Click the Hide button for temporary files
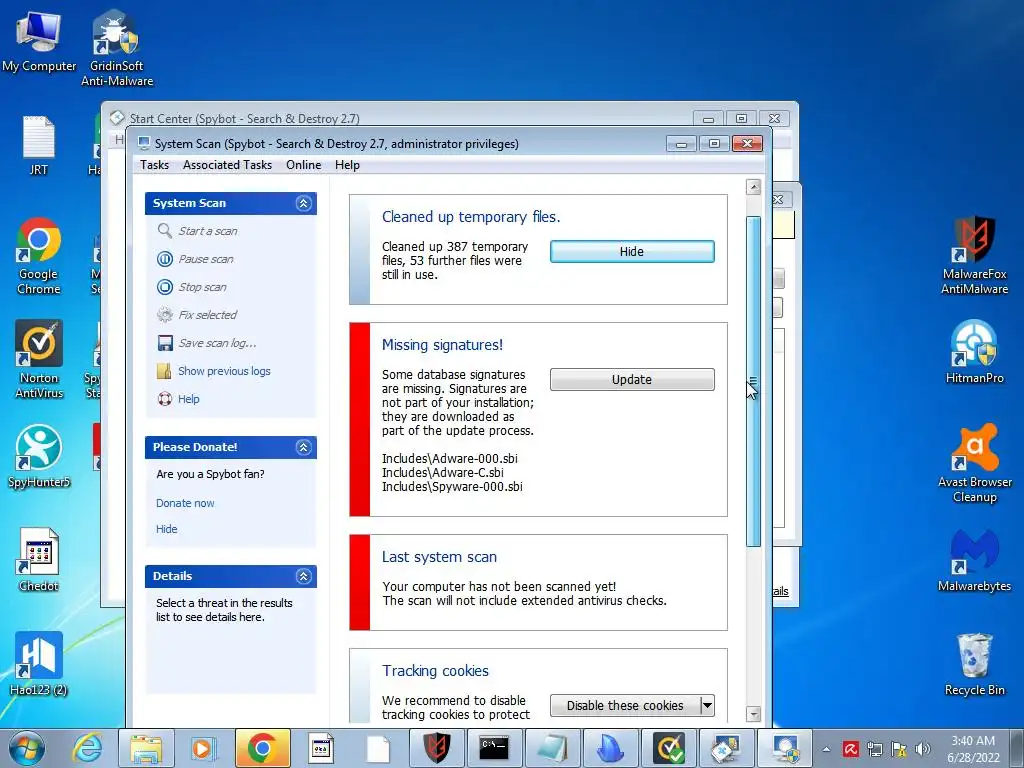 [632, 251]
